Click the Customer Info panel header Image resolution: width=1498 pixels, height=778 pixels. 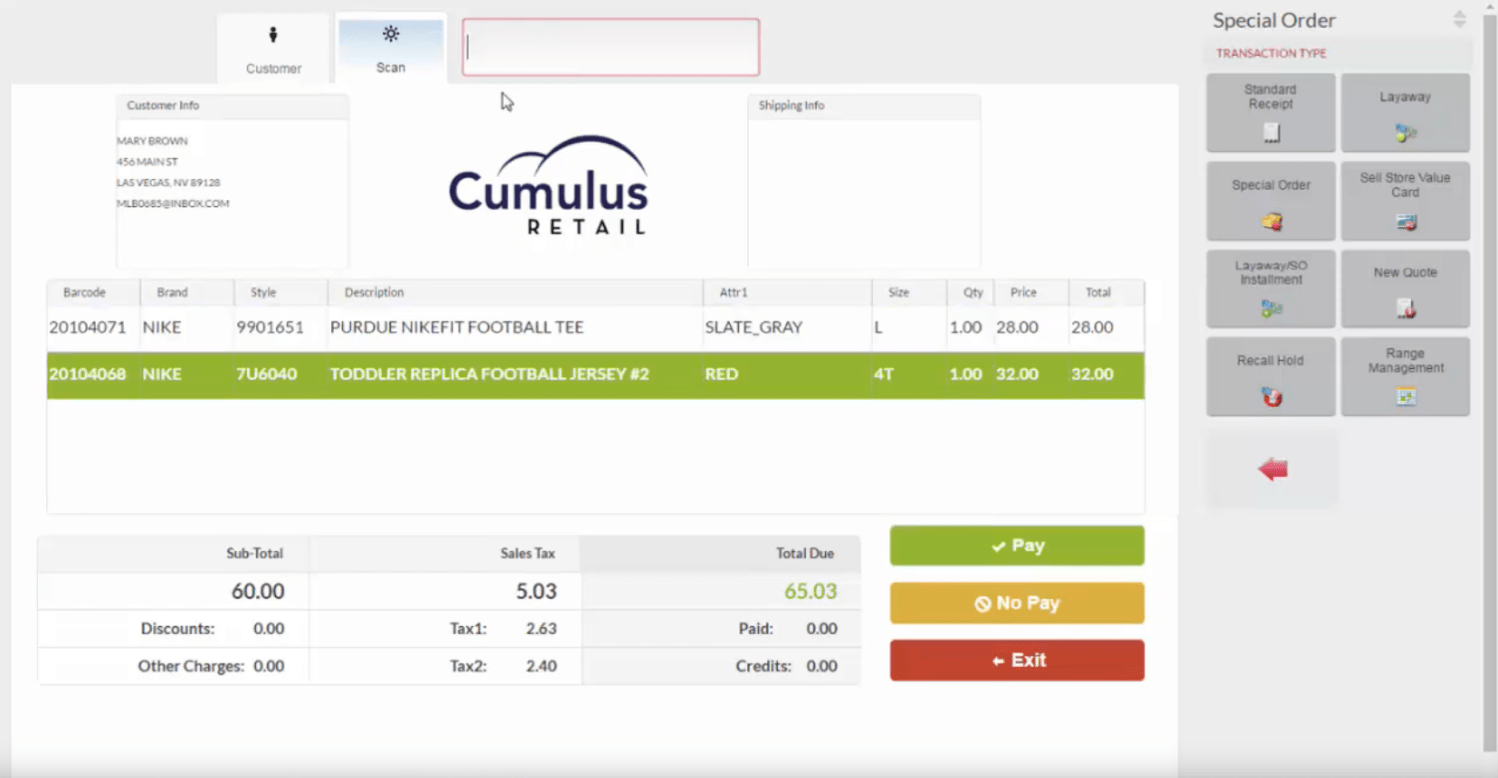232,106
